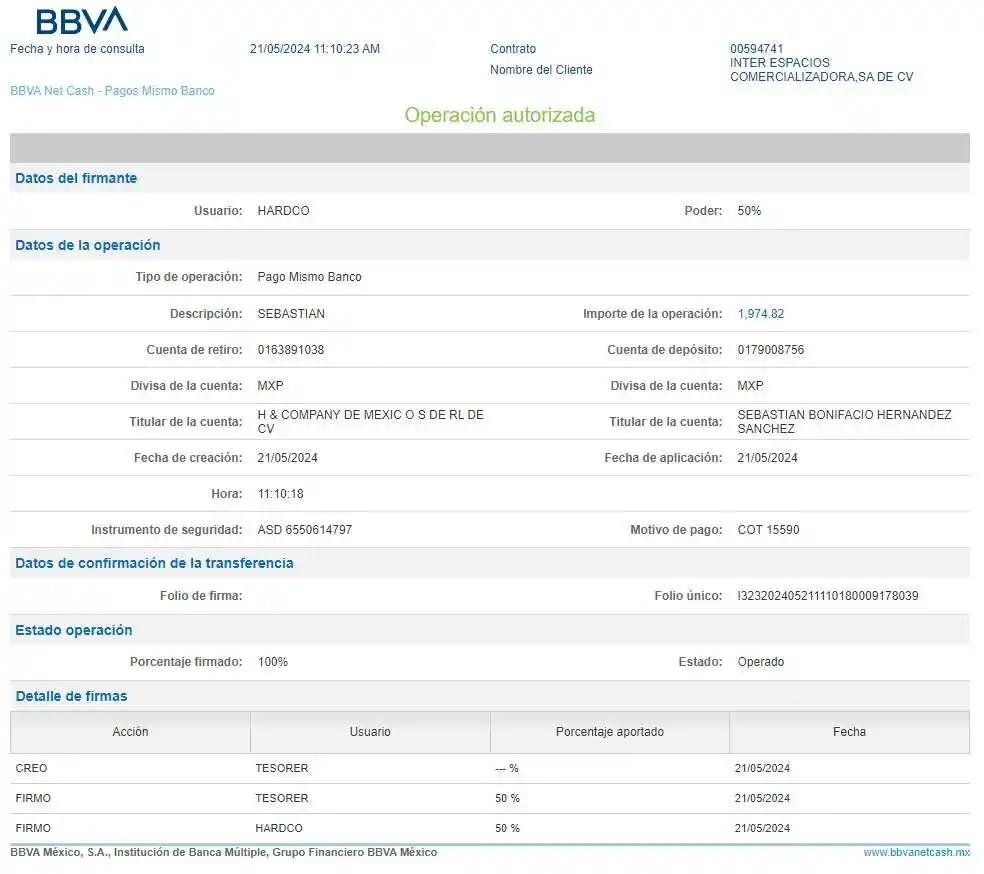Click Datos de confirmación de la transferencia heading
Viewport: 984px width, 874px height.
click(154, 563)
